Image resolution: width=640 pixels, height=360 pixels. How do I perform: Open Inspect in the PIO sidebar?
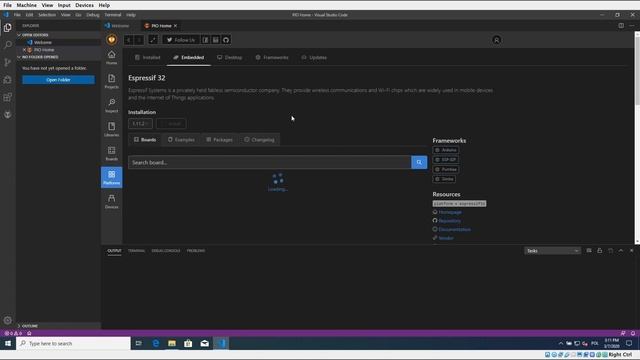[111, 105]
